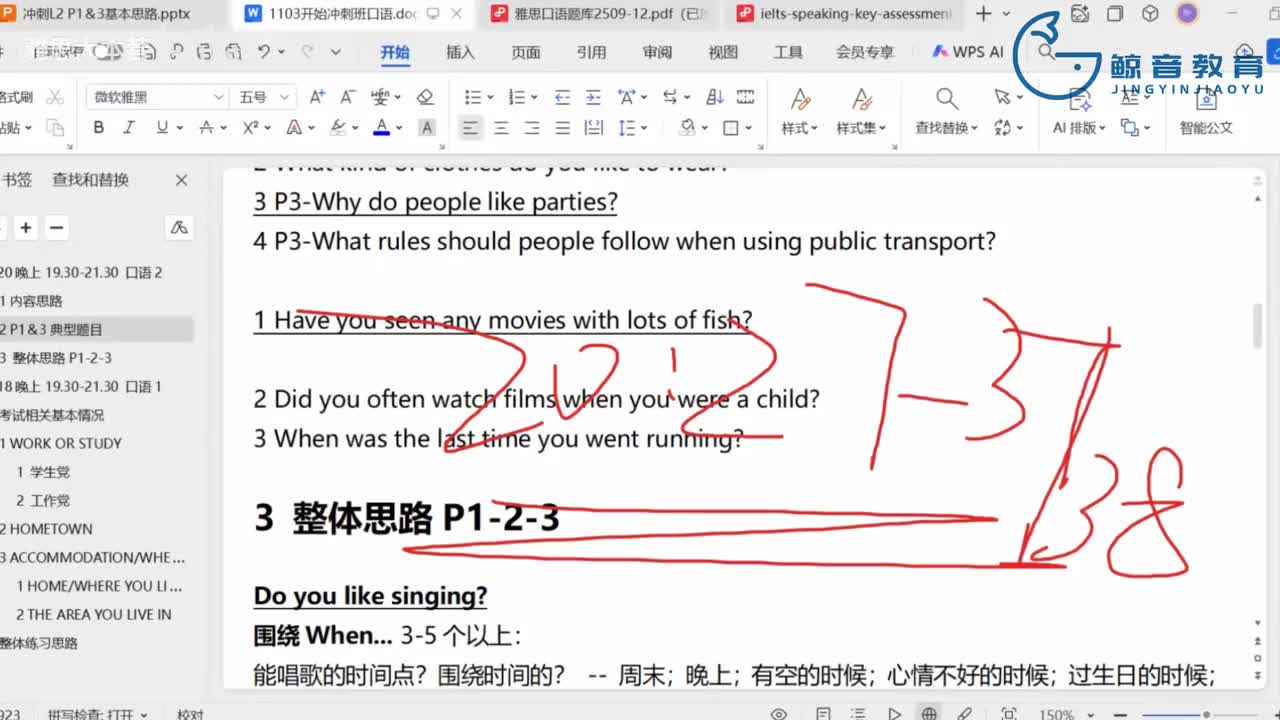This screenshot has width=1280, height=720.
Task: Switch to the 视图 ribbon tab
Action: [x=723, y=52]
